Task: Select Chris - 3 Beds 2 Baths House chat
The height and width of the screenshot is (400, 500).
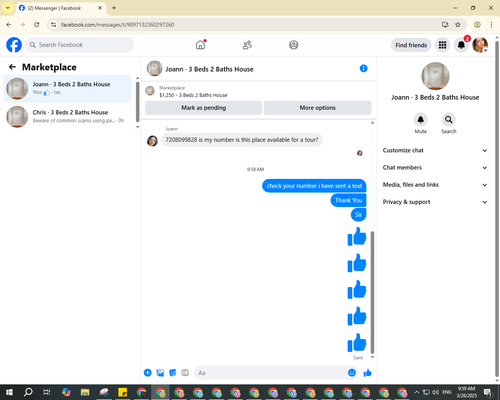Action: pyautogui.click(x=67, y=116)
